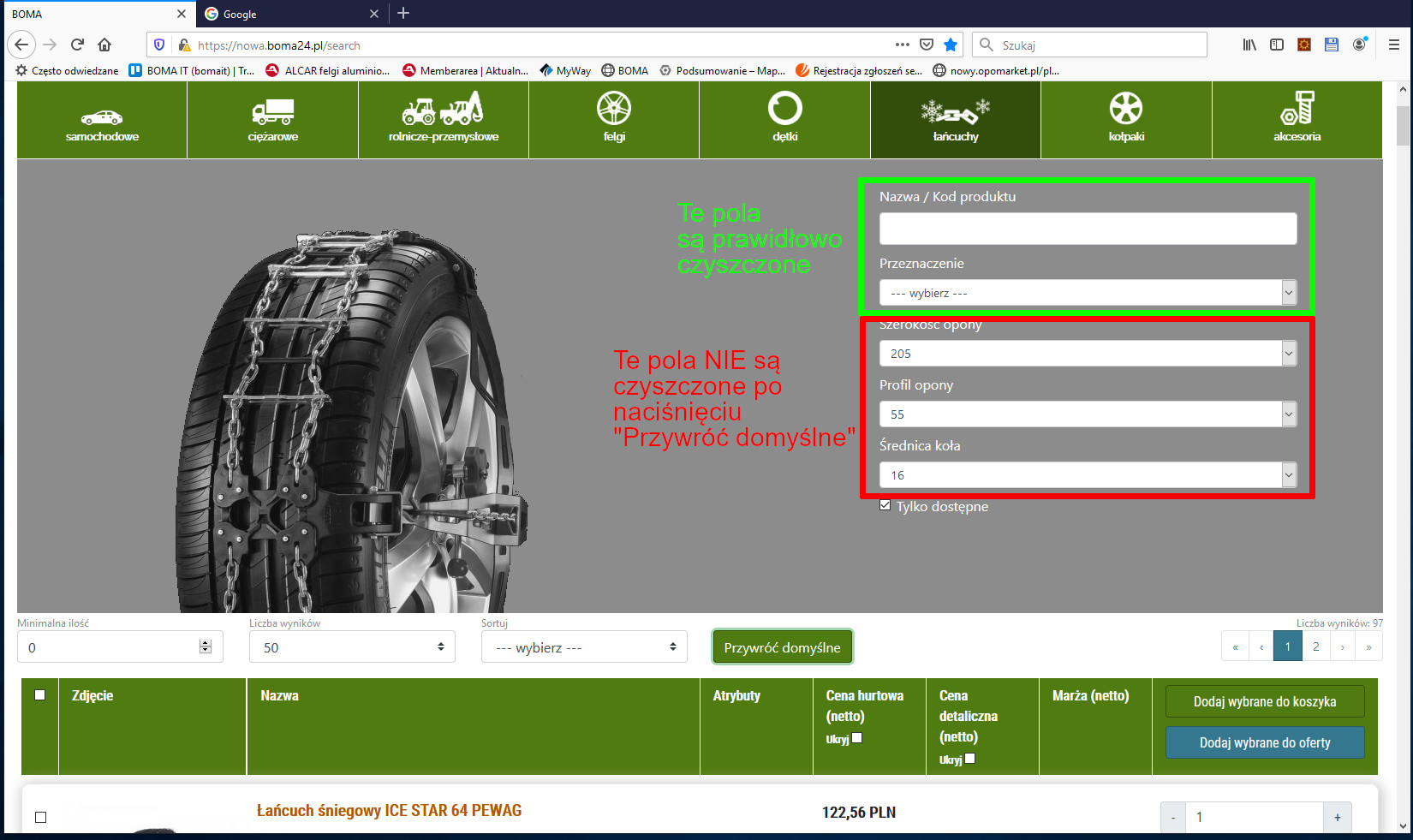This screenshot has height=840, width=1413.
Task: Uncheck the Tylko dostępne checkbox
Action: (885, 506)
